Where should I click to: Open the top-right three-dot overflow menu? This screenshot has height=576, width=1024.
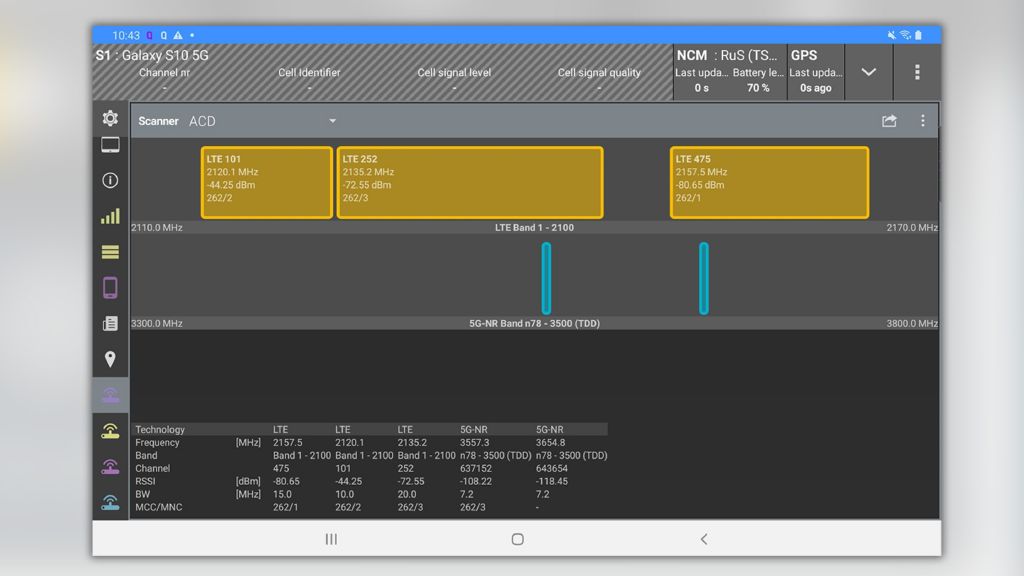tap(916, 72)
